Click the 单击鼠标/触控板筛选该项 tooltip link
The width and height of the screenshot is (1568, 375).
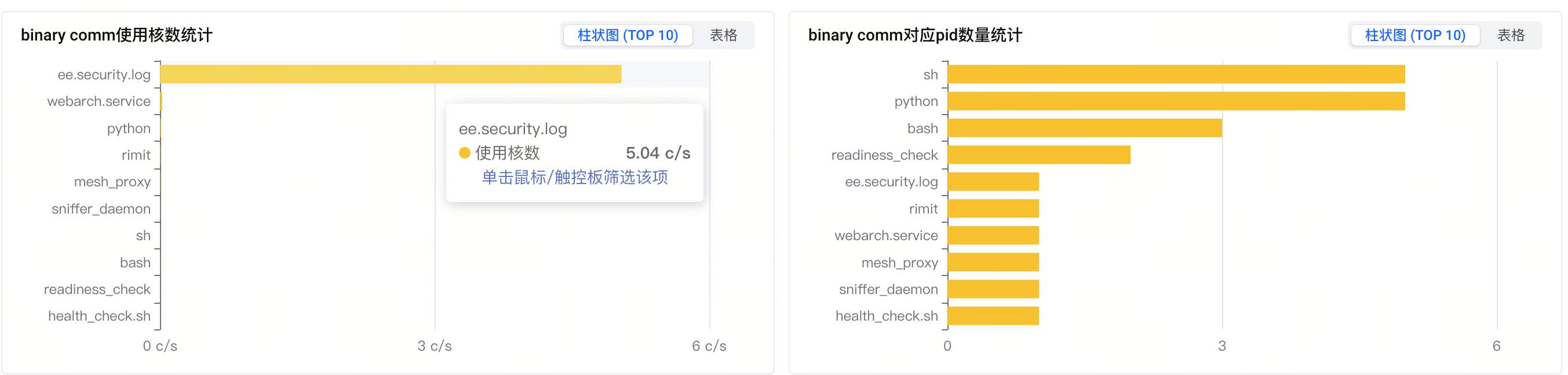coord(575,178)
